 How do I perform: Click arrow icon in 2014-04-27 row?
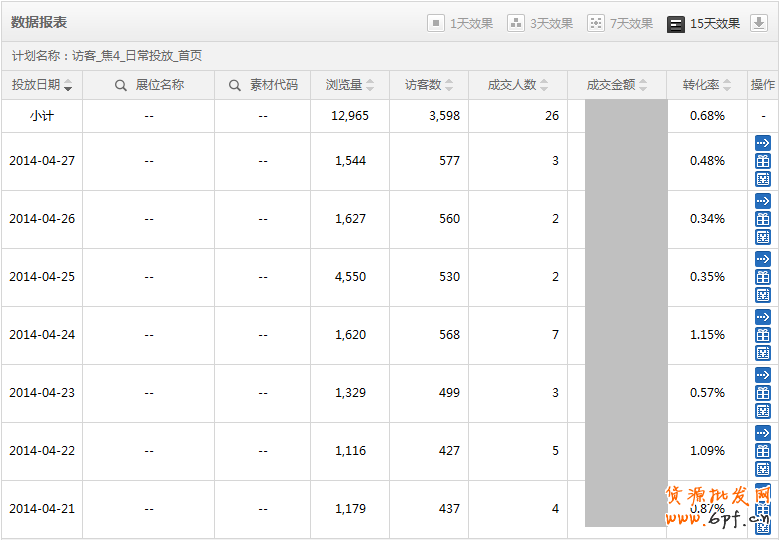[x=763, y=143]
